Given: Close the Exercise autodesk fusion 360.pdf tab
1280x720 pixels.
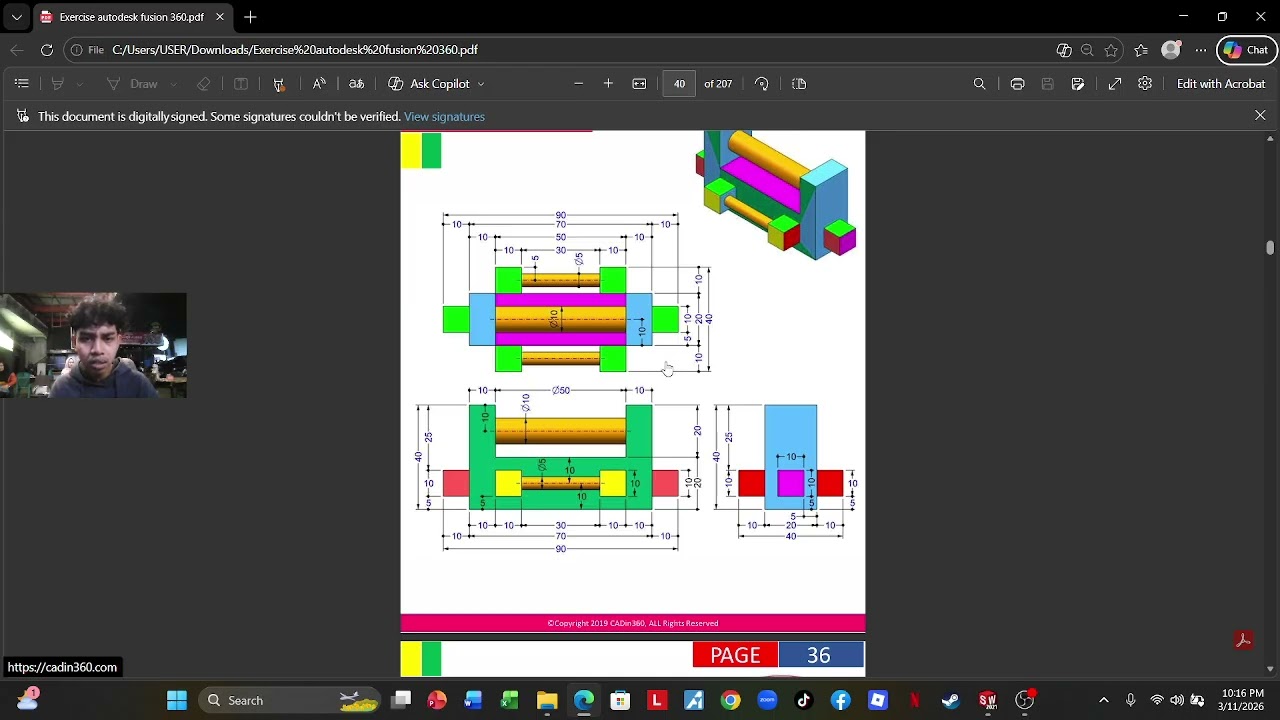Looking at the screenshot, I should (220, 17).
